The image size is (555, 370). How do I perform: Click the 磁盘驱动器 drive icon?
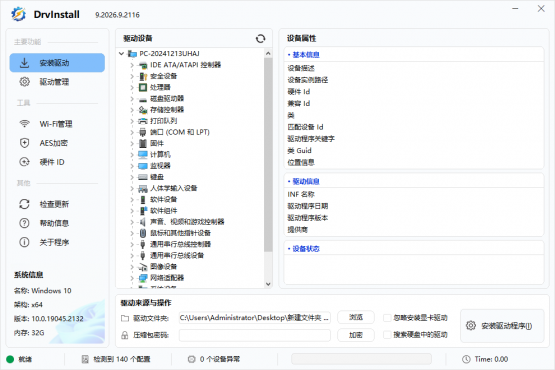[x=143, y=99]
